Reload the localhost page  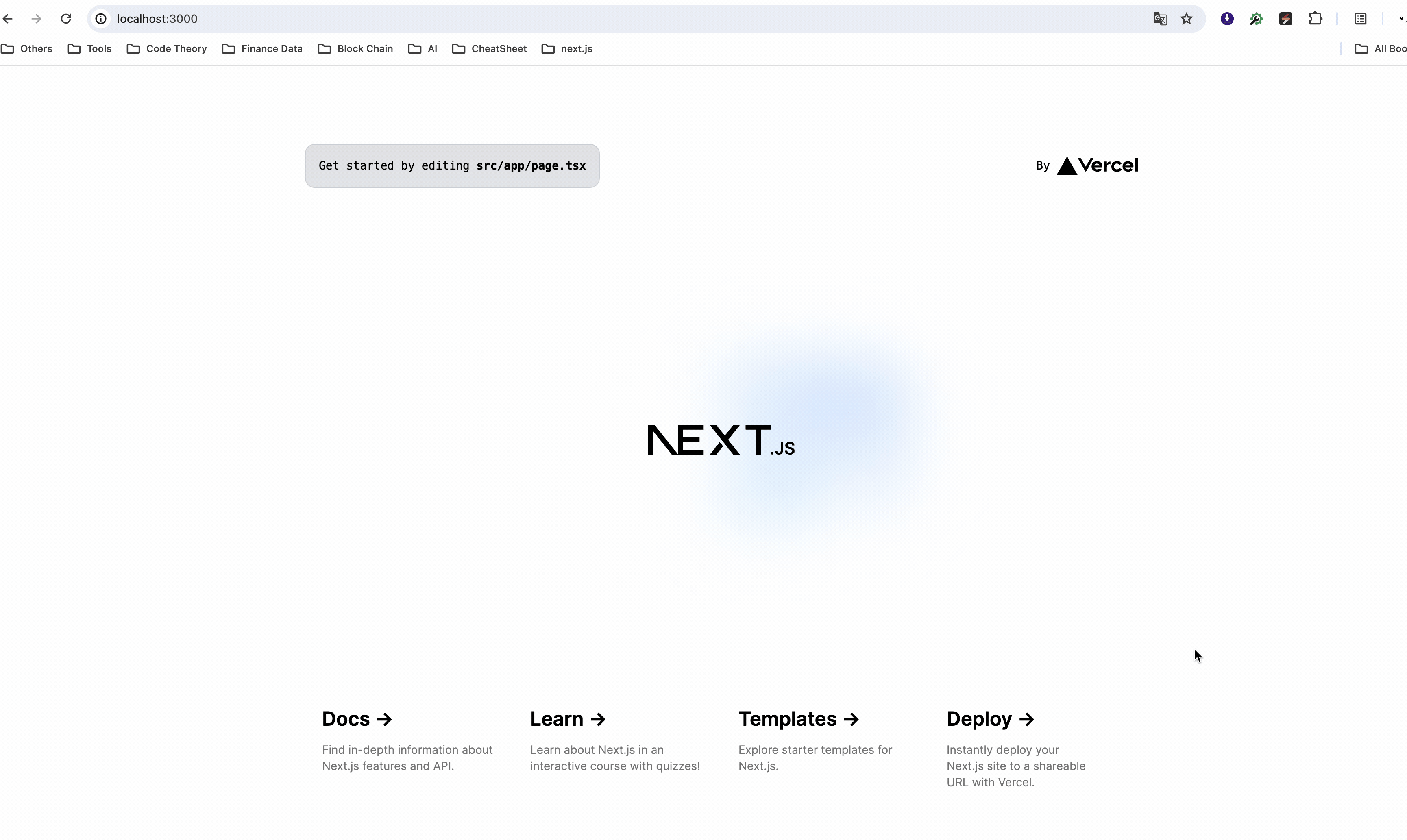(65, 19)
